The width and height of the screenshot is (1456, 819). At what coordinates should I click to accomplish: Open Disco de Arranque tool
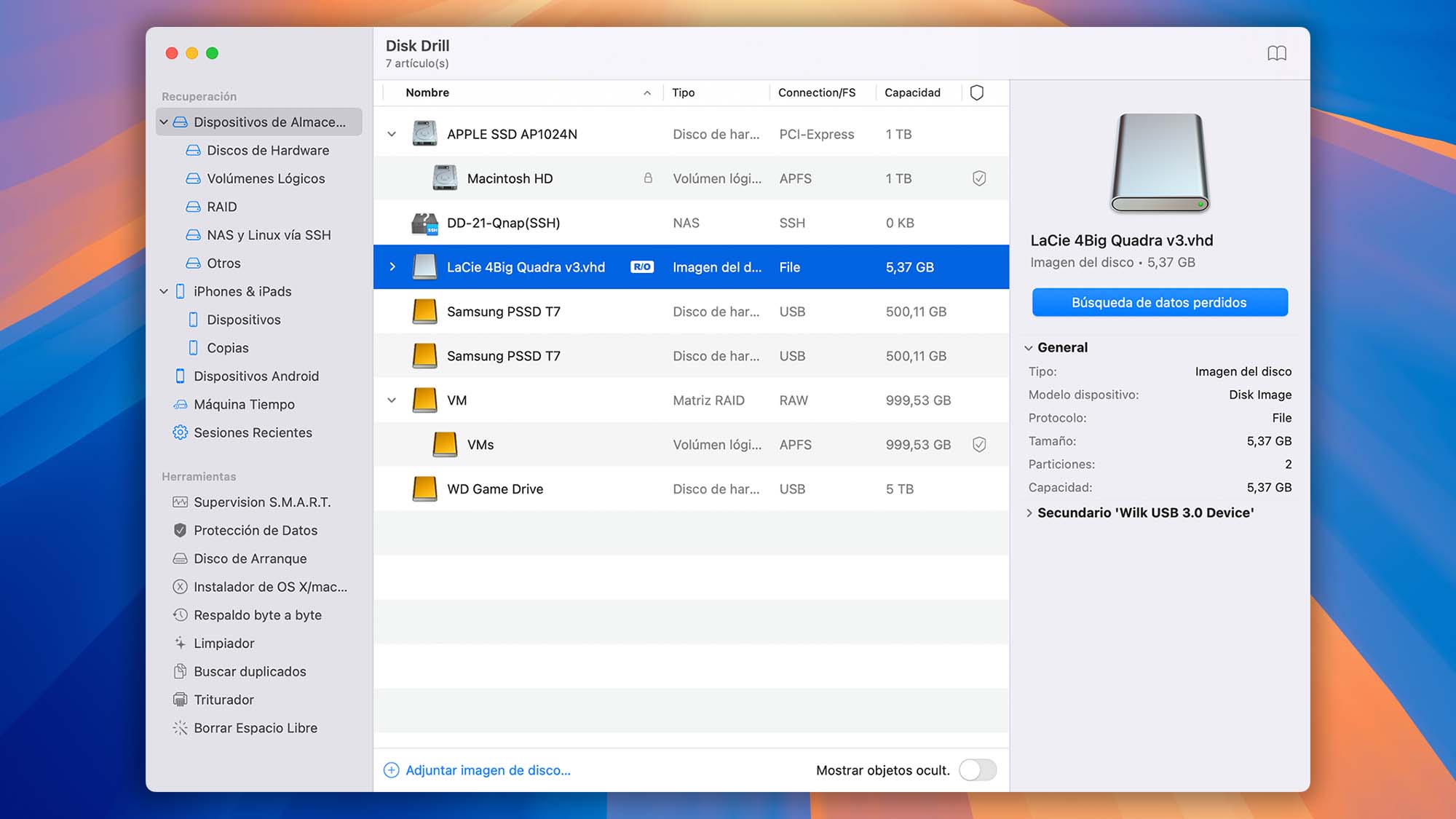tap(240, 559)
